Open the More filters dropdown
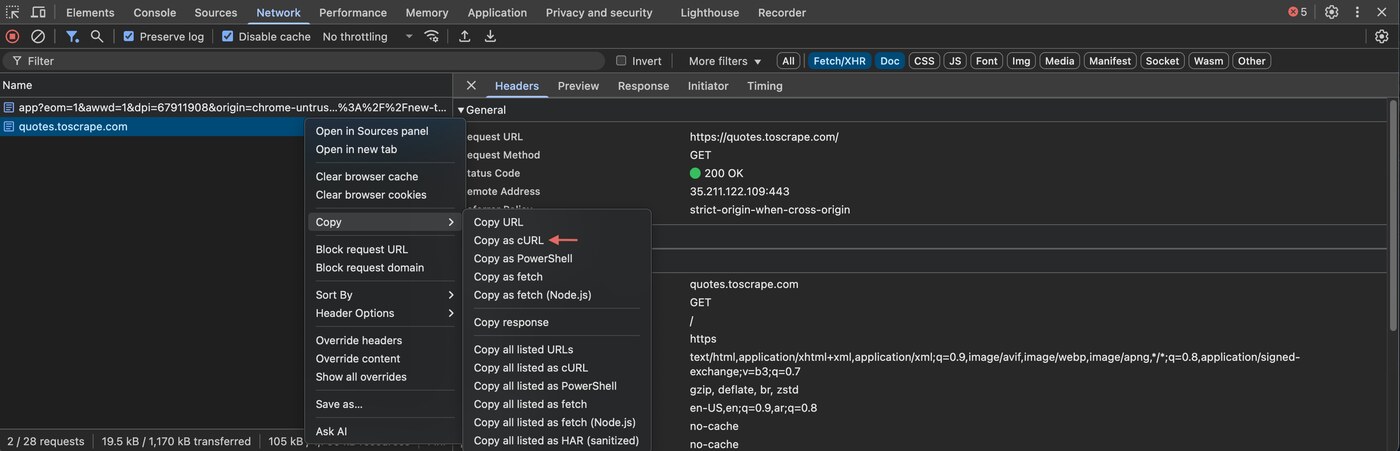Screen dimensions: 1400x451 point(725,61)
